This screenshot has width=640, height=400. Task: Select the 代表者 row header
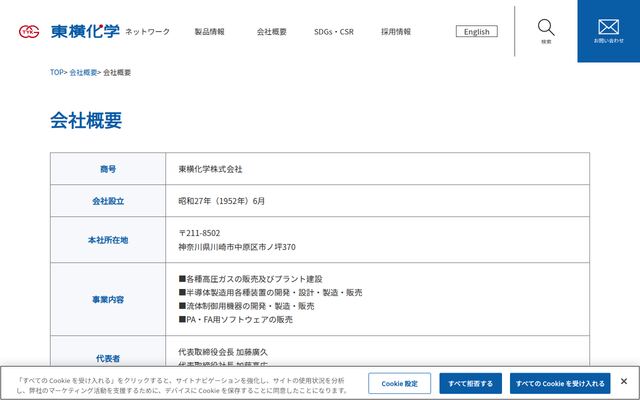[x=108, y=358]
